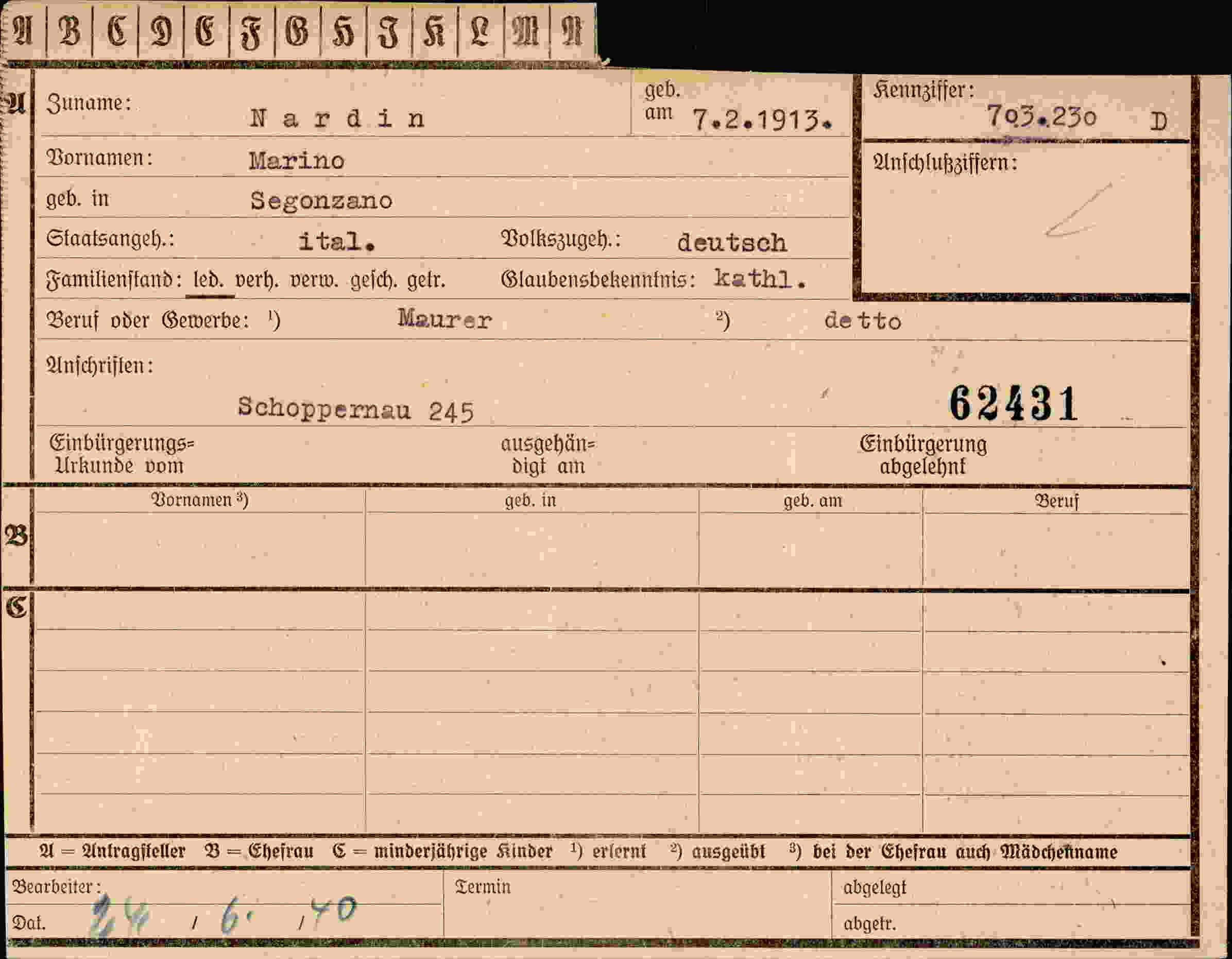Click the stamped number 62431

(x=1013, y=404)
